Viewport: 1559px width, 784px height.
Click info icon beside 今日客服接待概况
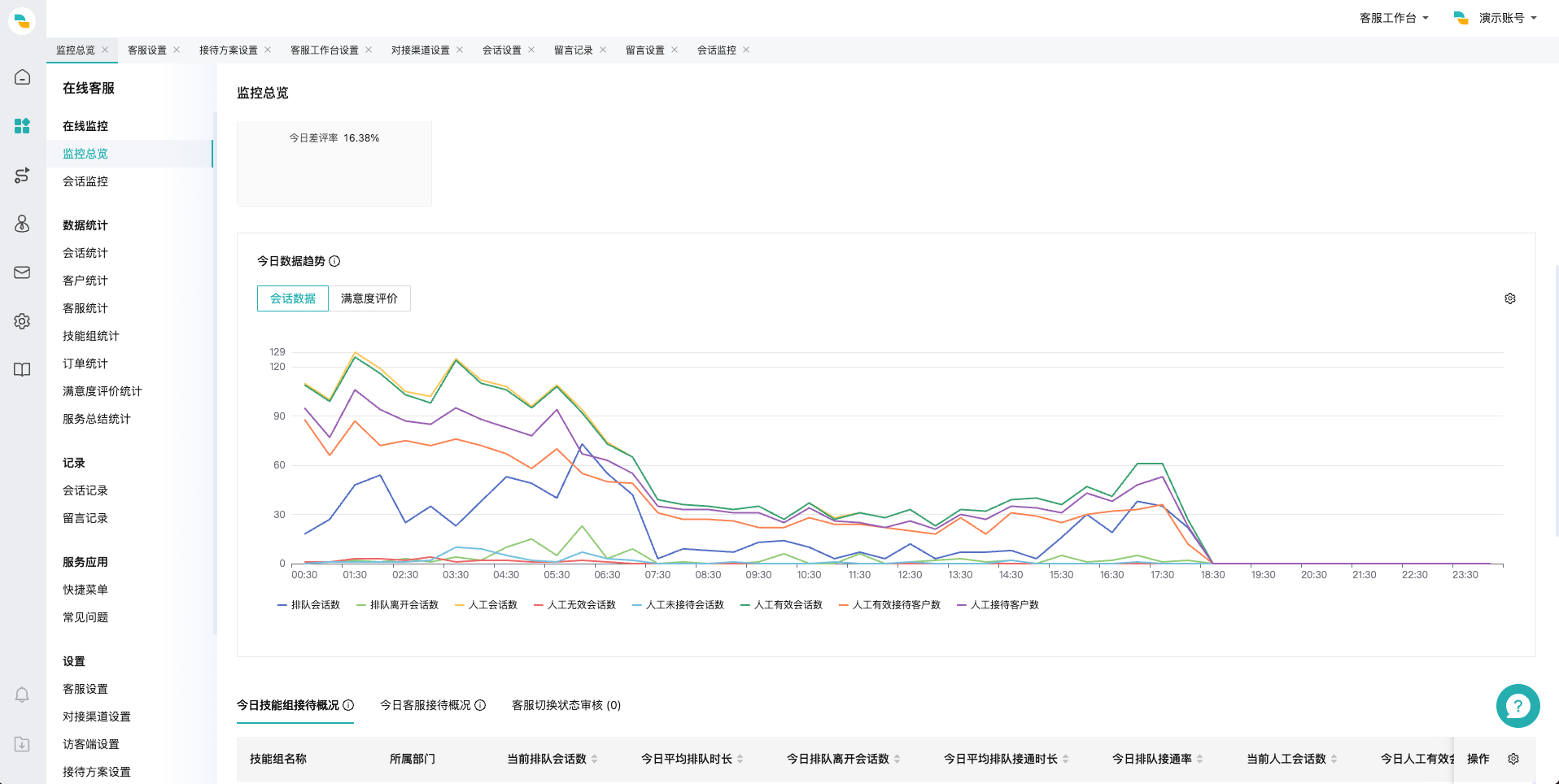pos(480,705)
